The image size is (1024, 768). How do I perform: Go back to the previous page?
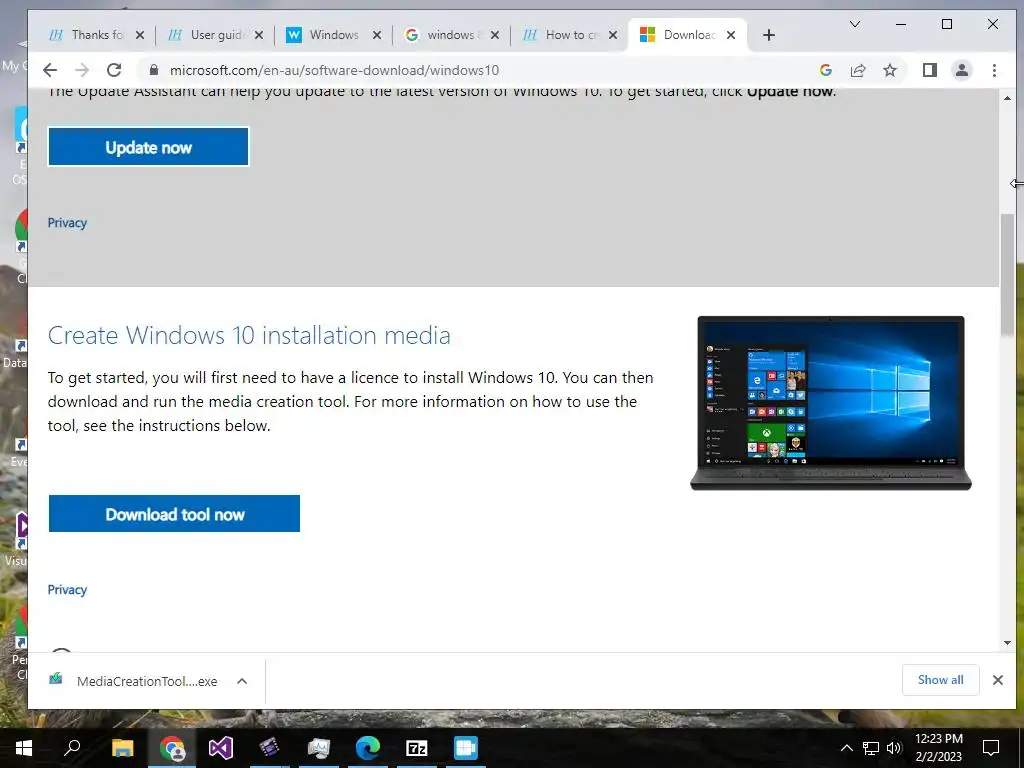click(x=50, y=71)
